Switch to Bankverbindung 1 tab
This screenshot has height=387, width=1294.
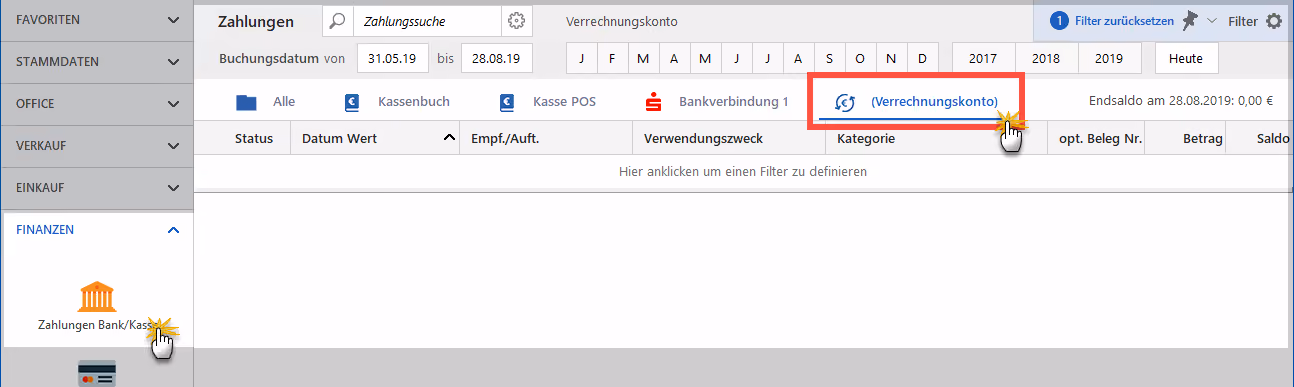717,101
